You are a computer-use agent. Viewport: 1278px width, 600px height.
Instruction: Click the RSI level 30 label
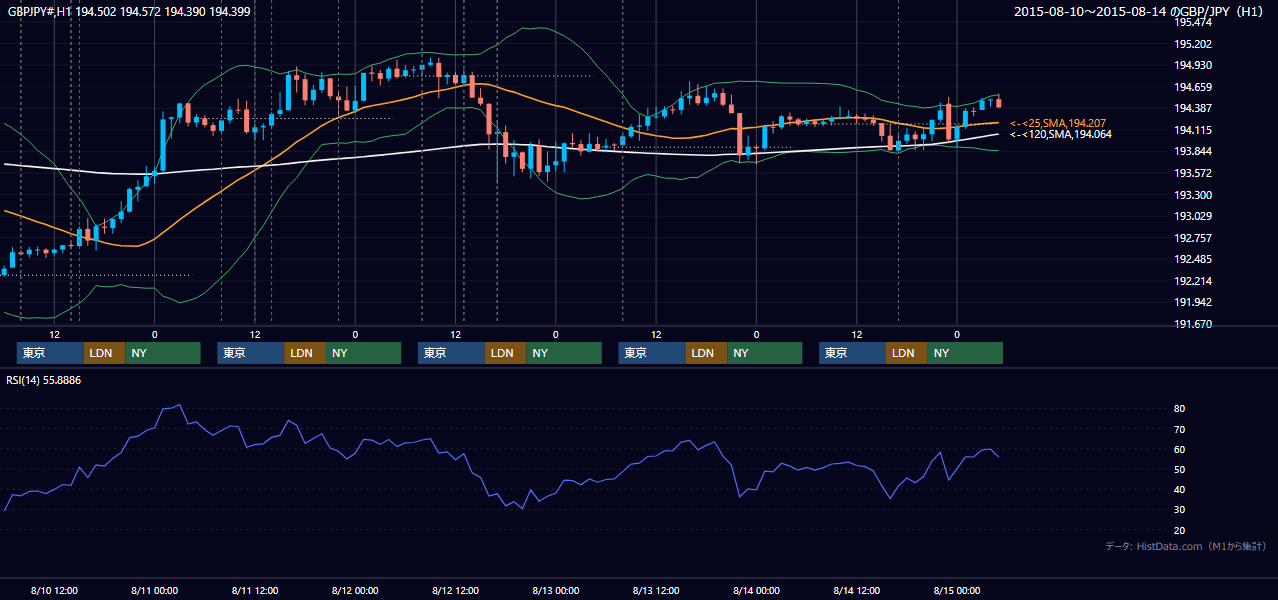(1180, 510)
